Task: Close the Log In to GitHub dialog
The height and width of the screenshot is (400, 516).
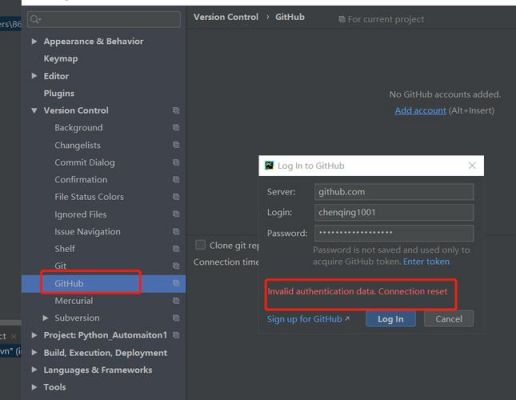Action: pos(472,165)
